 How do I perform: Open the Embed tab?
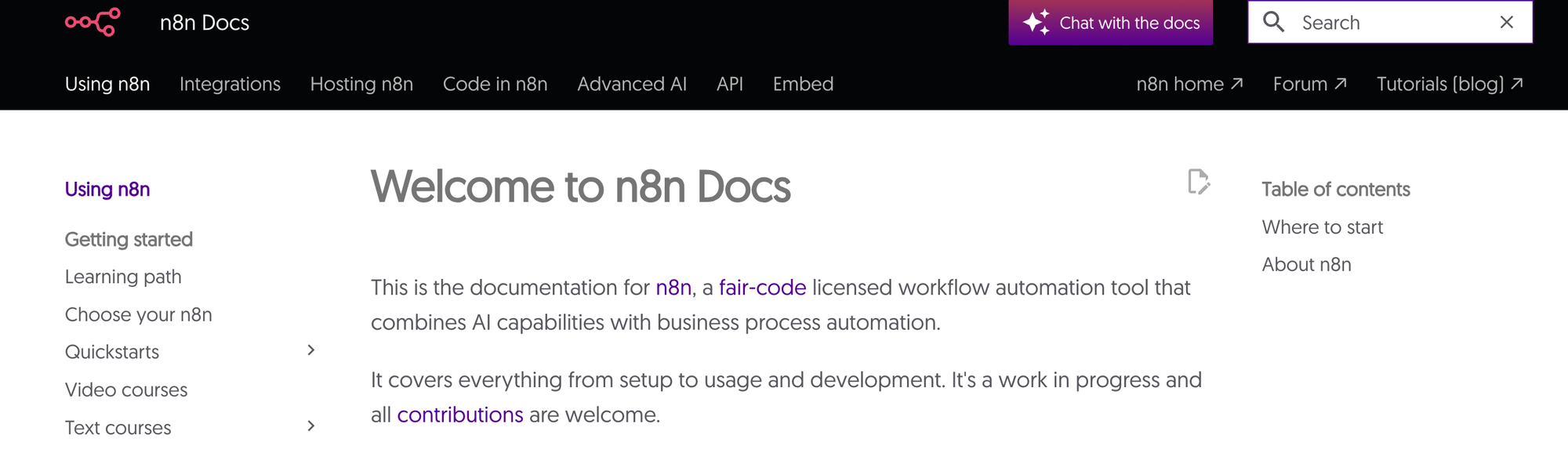pos(803,84)
